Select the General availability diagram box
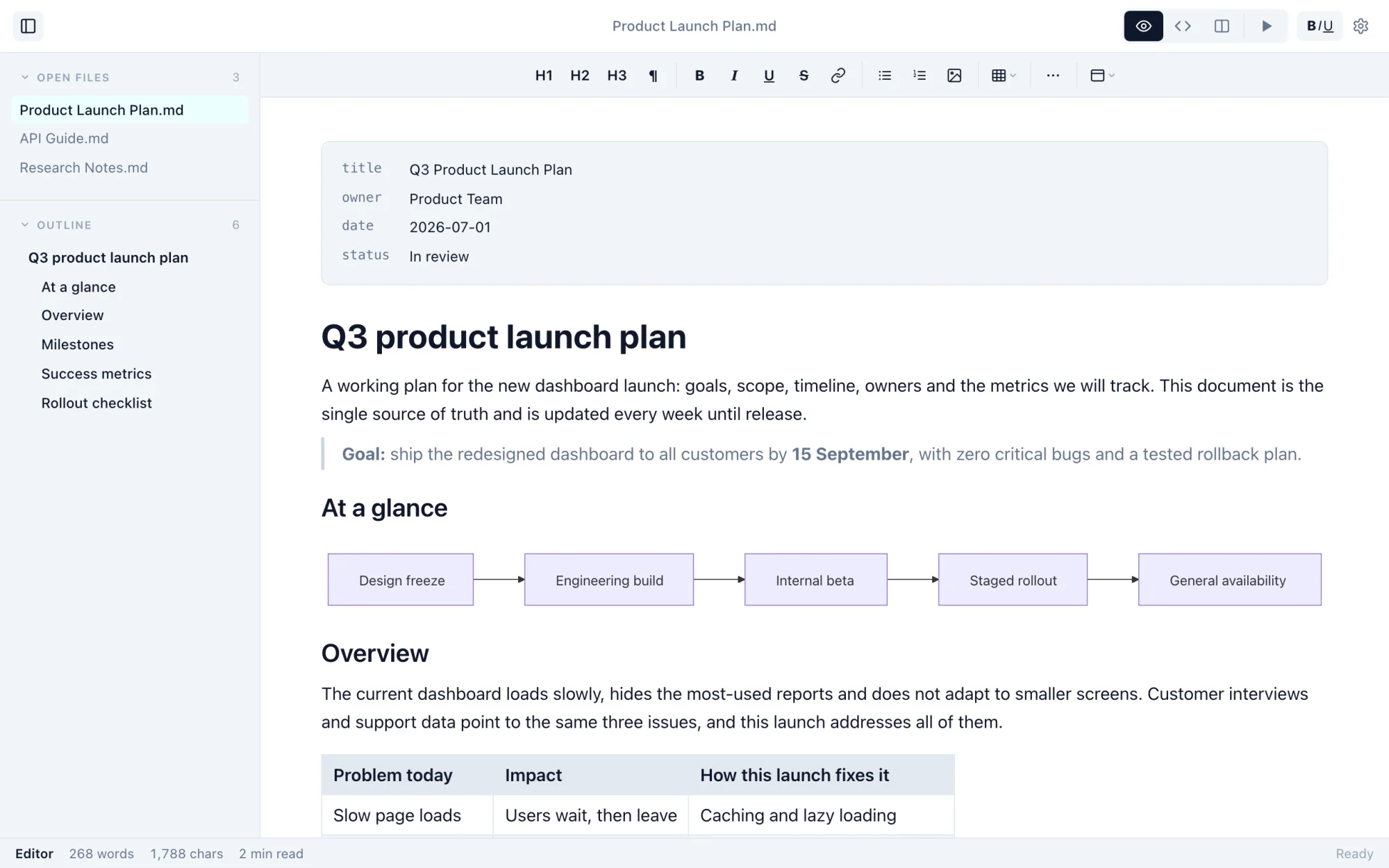Image resolution: width=1389 pixels, height=868 pixels. [1229, 580]
